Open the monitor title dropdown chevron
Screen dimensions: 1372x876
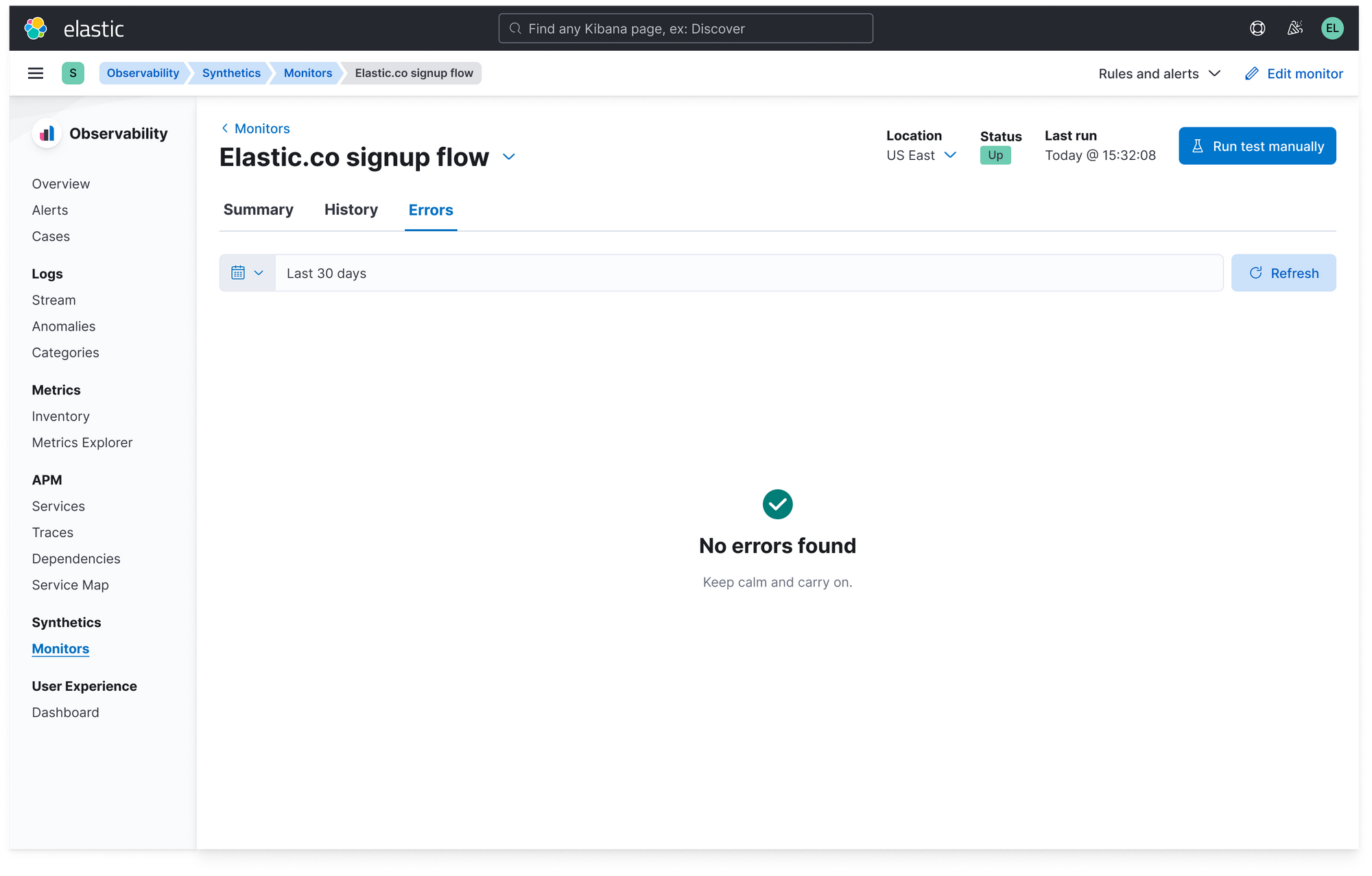tap(509, 157)
